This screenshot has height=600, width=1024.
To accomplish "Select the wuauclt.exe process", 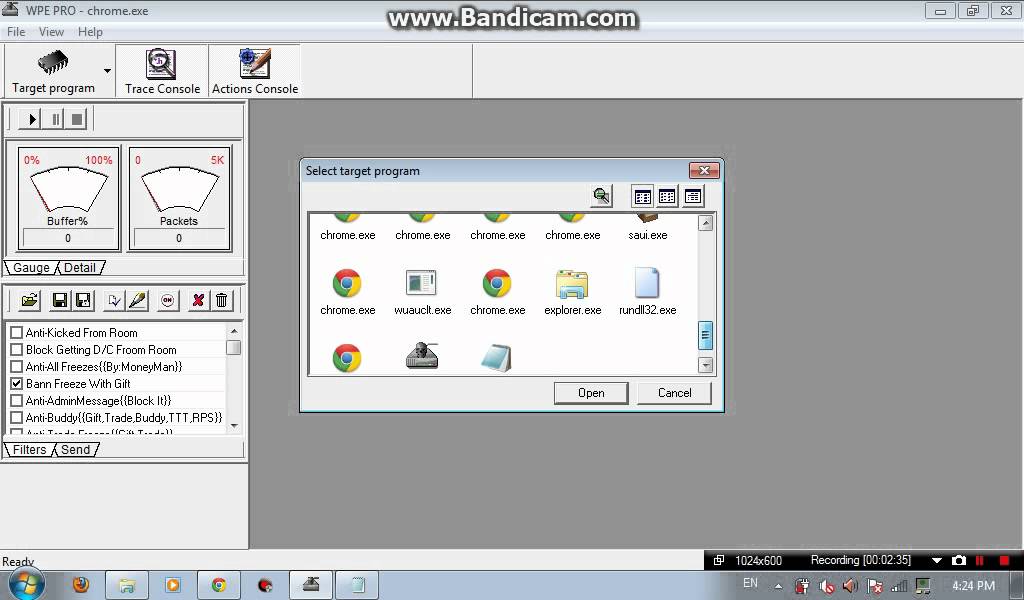I will coord(422,292).
